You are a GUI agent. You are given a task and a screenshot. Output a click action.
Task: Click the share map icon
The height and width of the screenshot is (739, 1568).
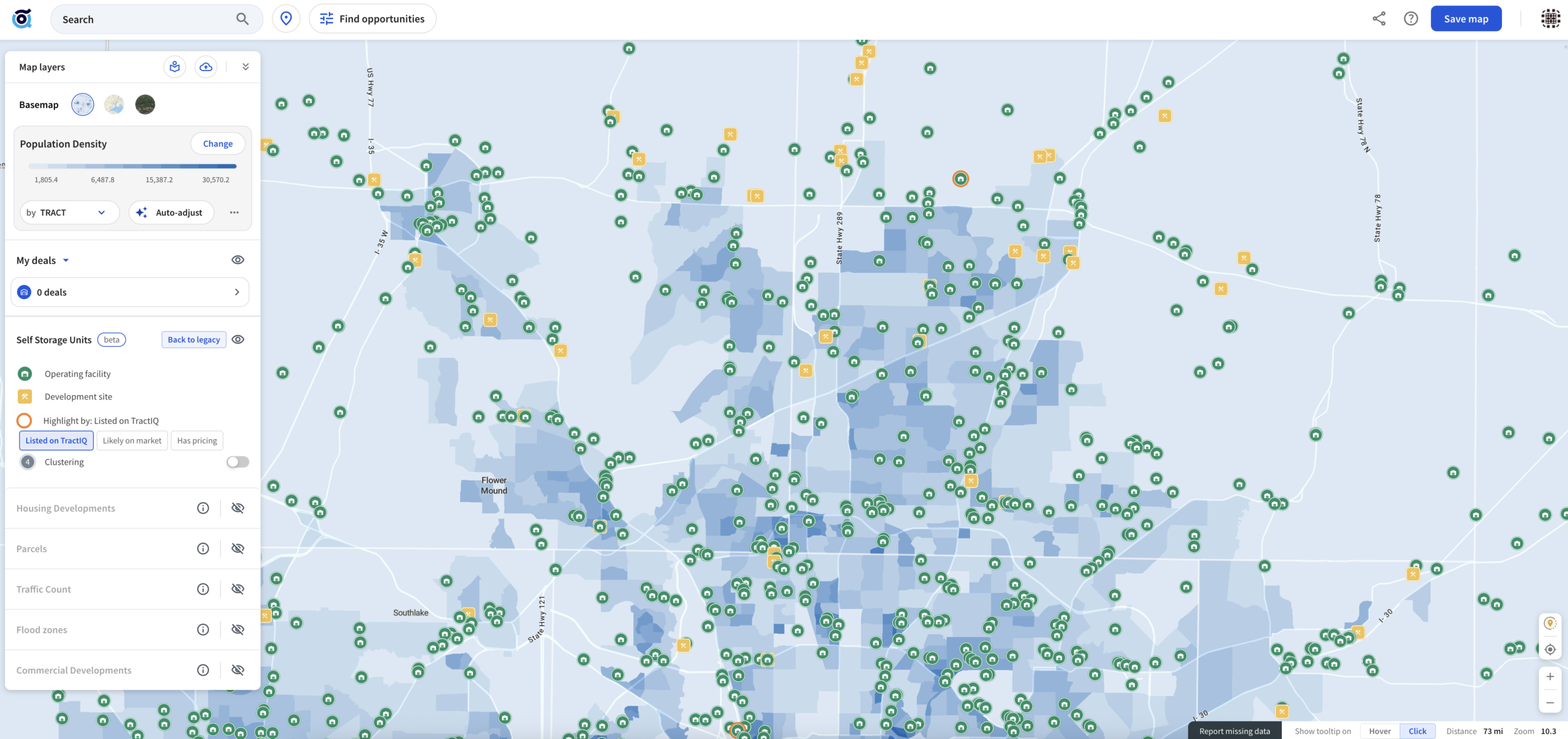[x=1379, y=19]
